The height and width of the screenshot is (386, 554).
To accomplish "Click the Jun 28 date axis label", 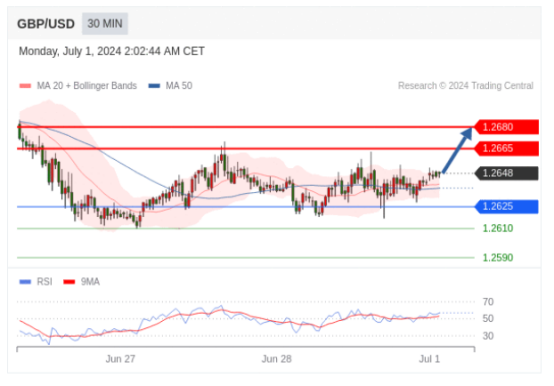I will click(x=276, y=359).
